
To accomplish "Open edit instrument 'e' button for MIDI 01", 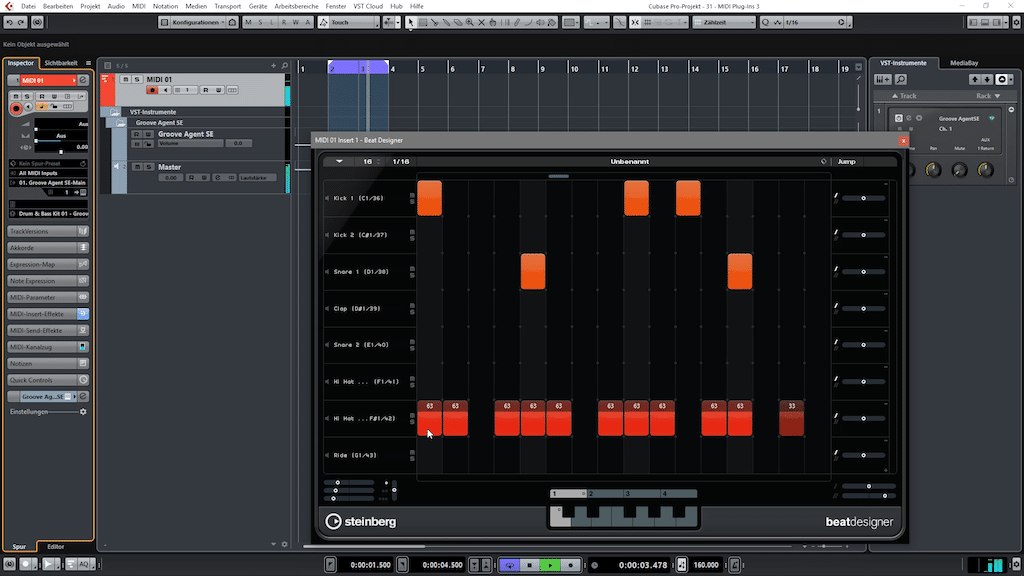I will tap(83, 80).
